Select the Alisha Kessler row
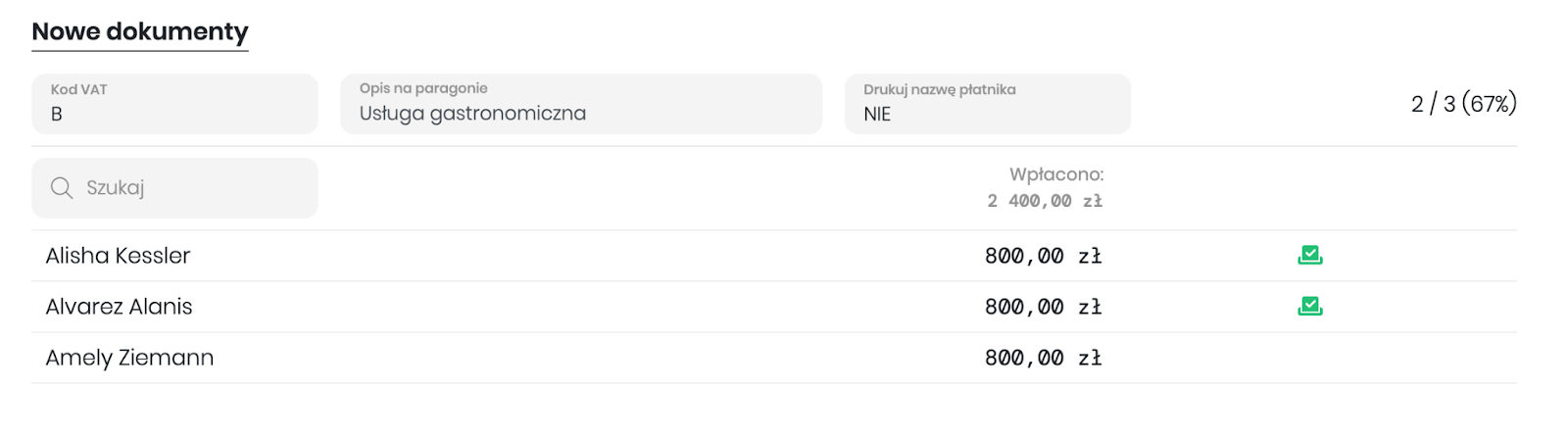The height and width of the screenshot is (438, 1568). click(774, 256)
